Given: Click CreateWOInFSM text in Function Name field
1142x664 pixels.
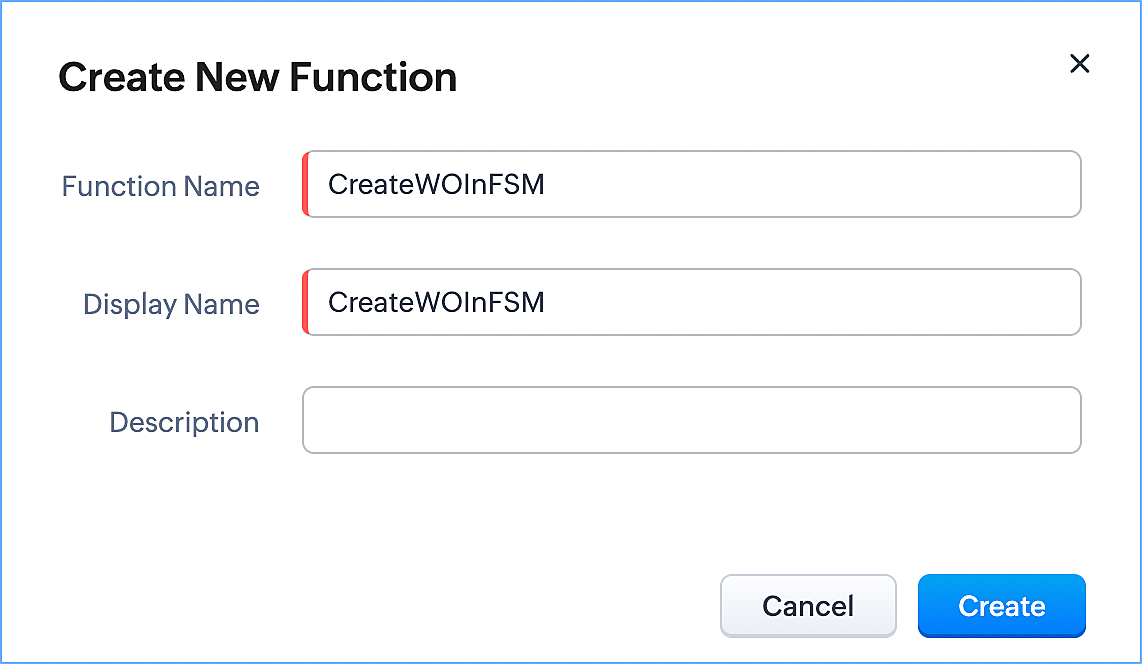Looking at the screenshot, I should click(x=436, y=185).
